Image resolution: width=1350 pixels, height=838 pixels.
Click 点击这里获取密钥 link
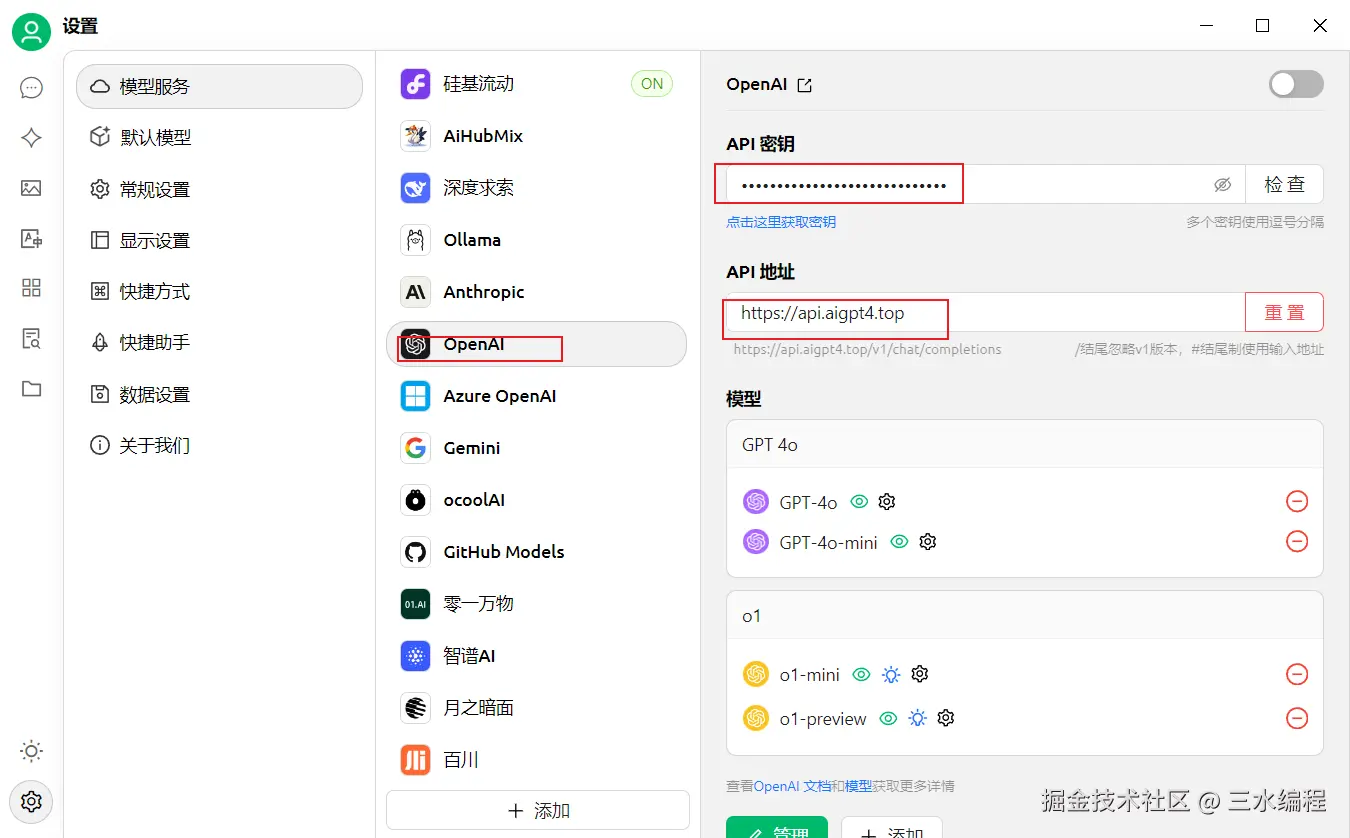pyautogui.click(x=781, y=222)
